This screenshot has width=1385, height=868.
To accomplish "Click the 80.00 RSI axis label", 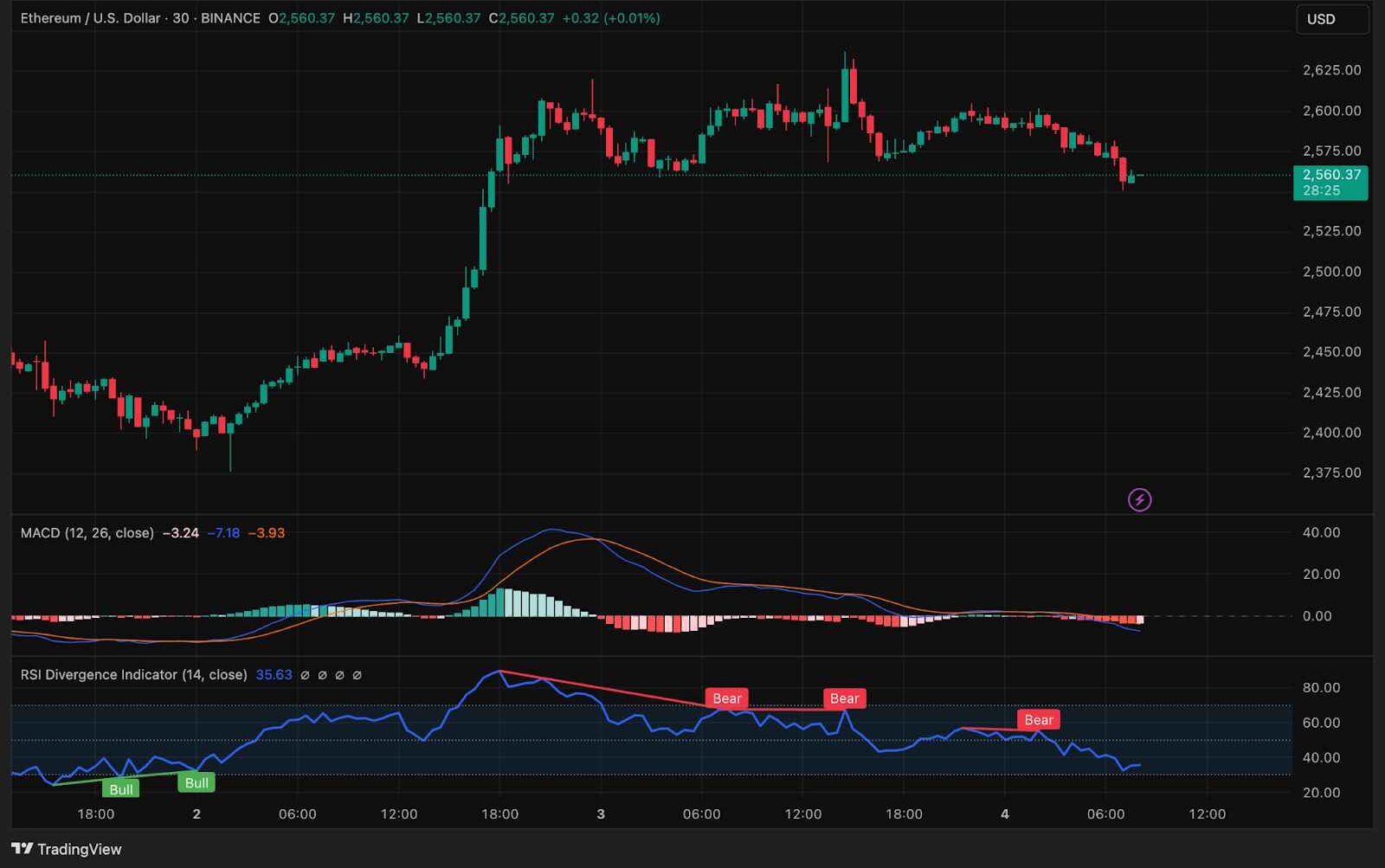I will pos(1321,688).
